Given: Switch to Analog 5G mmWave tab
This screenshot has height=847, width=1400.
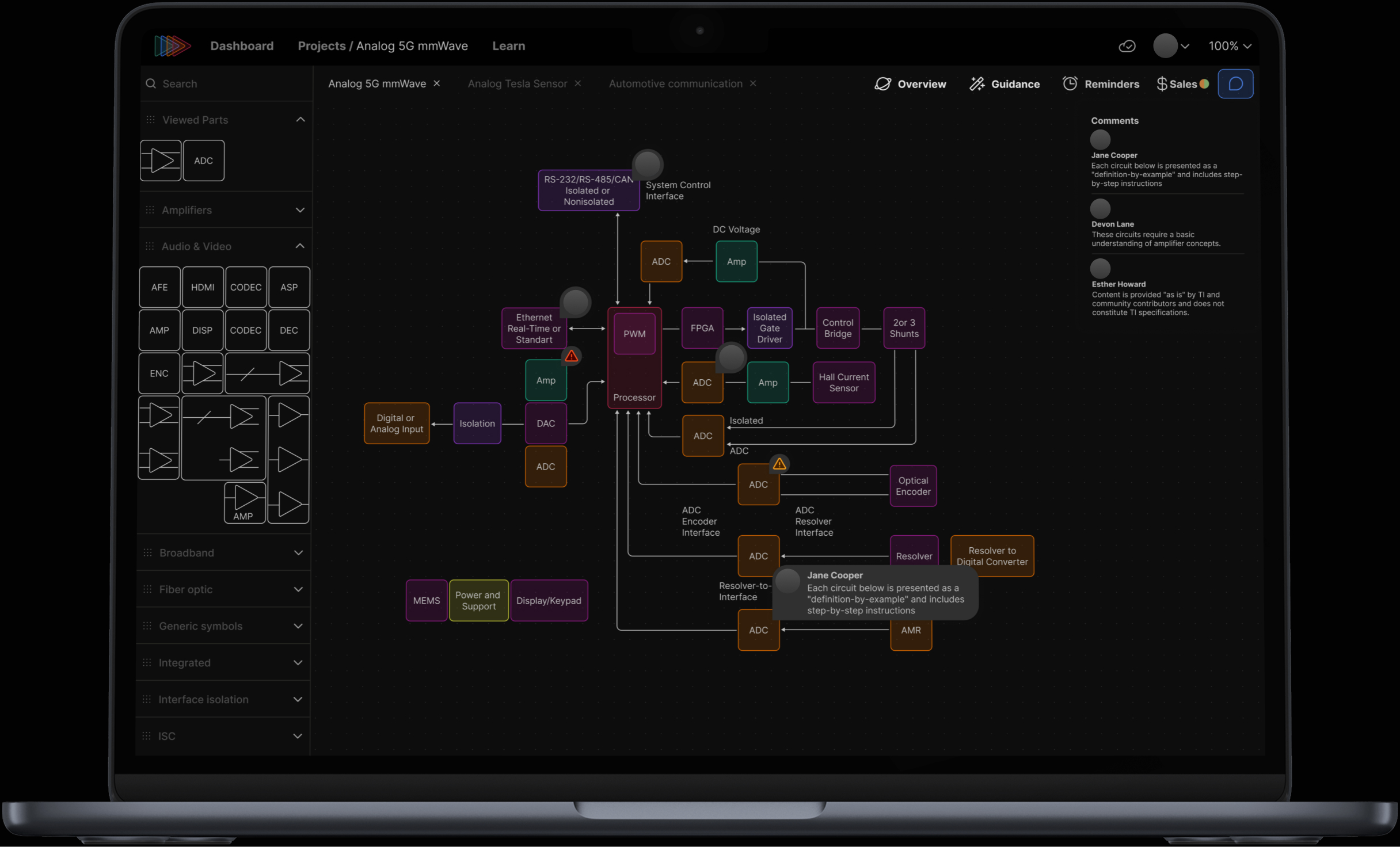Looking at the screenshot, I should pyautogui.click(x=377, y=84).
